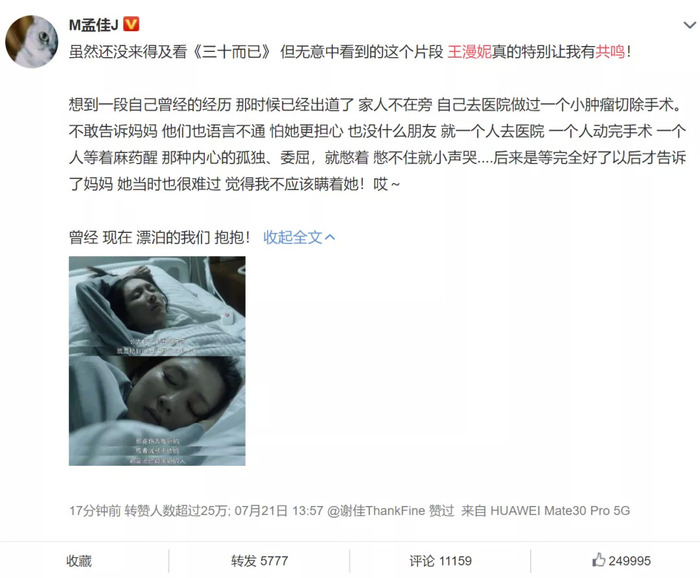Click the thumbs-up like icon
Image resolution: width=700 pixels, height=578 pixels.
[x=598, y=560]
